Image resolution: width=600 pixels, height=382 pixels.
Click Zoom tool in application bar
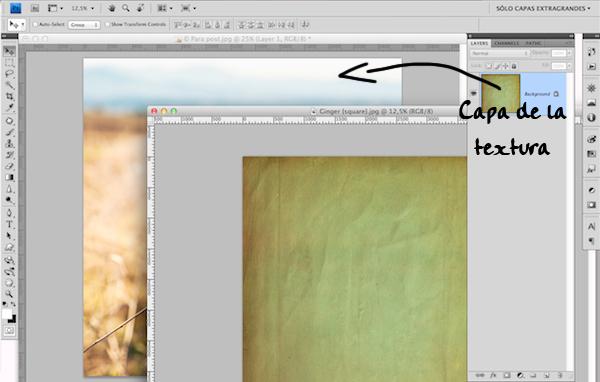[x=126, y=8]
